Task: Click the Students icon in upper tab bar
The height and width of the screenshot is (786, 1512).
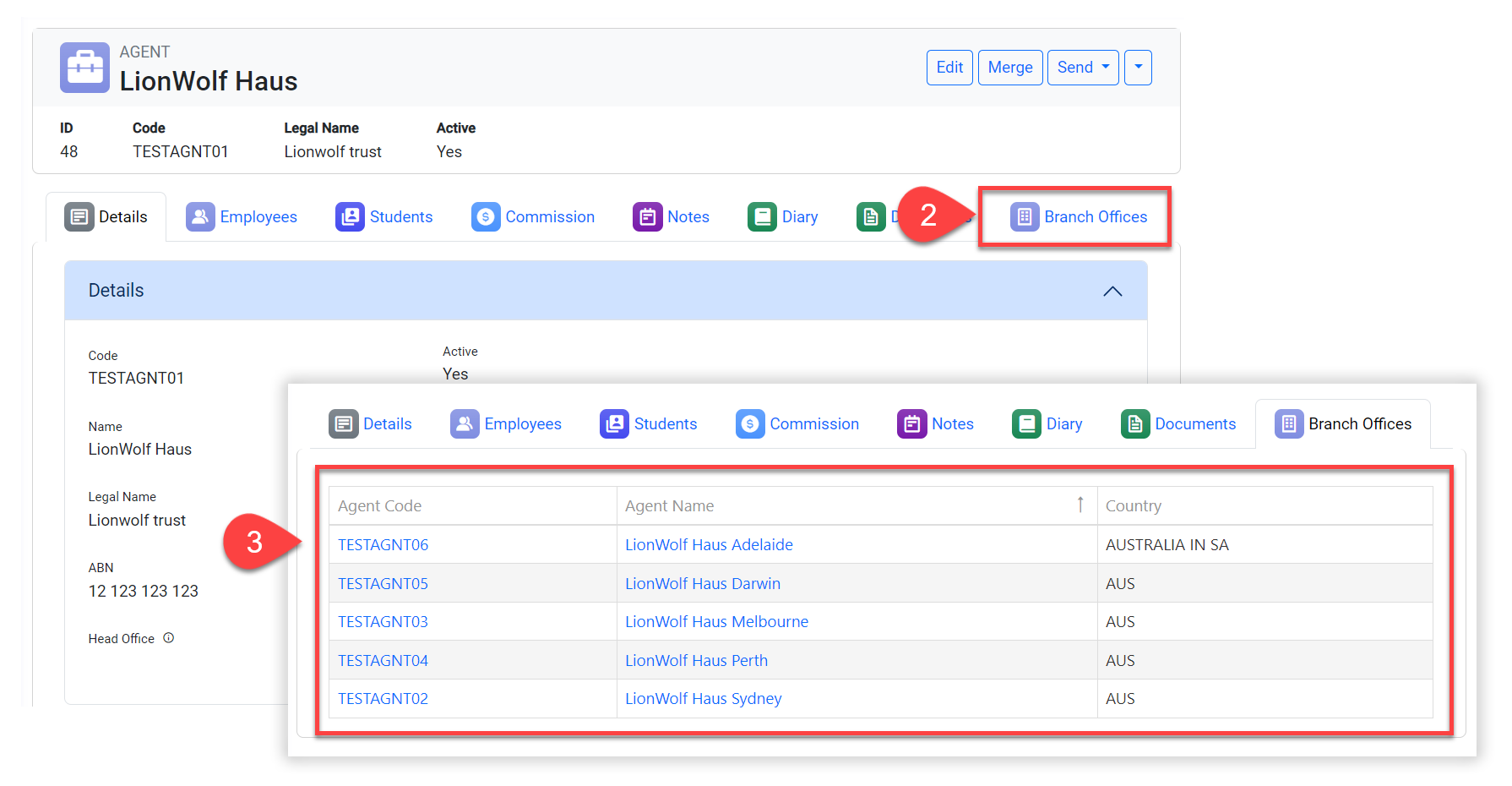Action: coord(350,217)
